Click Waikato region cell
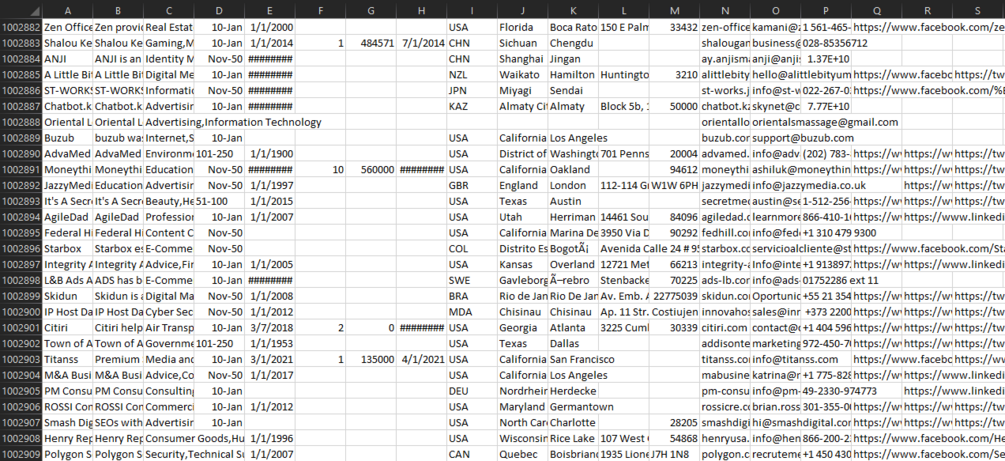This screenshot has width=1005, height=461. (x=522, y=75)
